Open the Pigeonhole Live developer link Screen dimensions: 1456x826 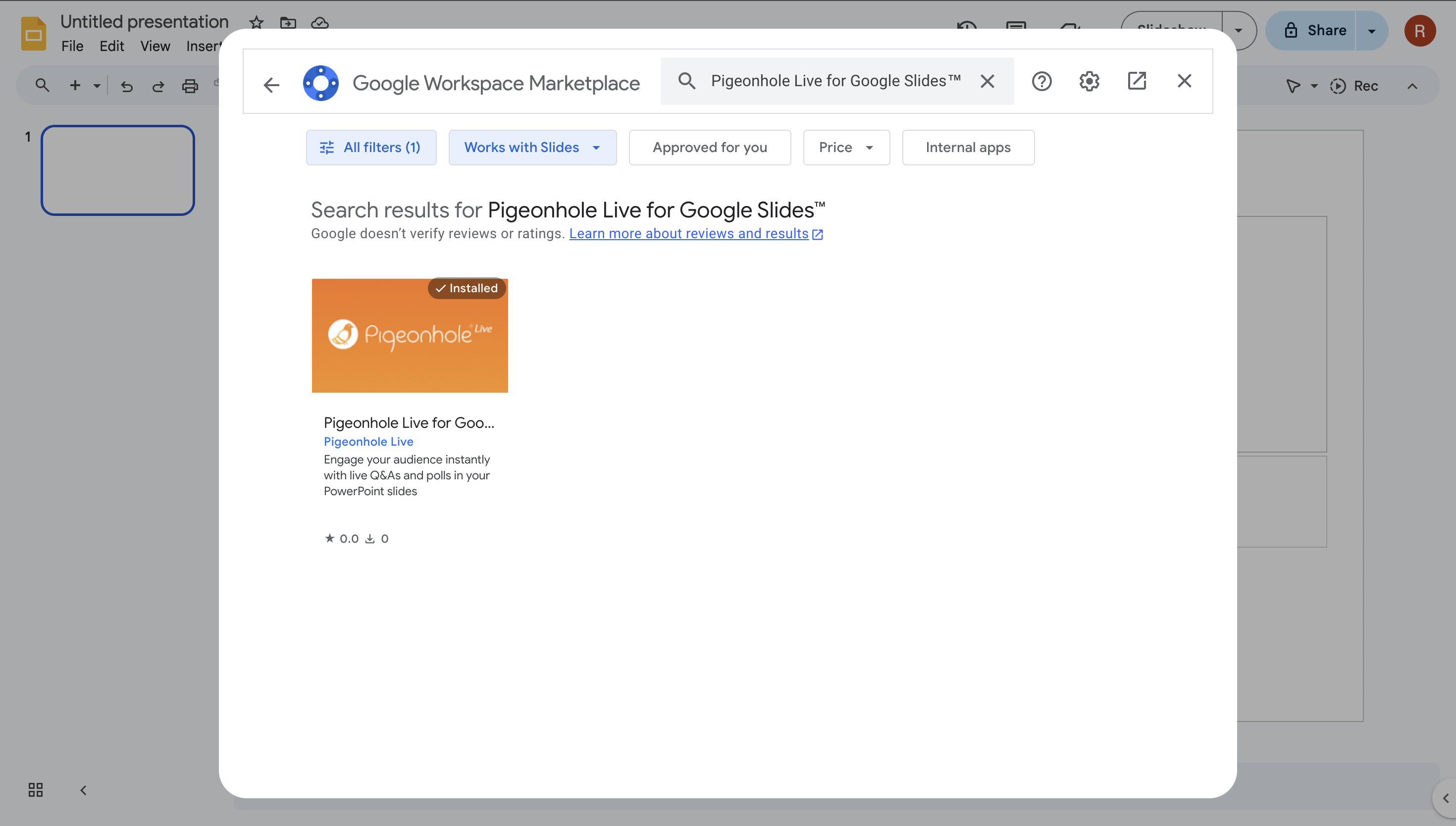[x=368, y=441]
